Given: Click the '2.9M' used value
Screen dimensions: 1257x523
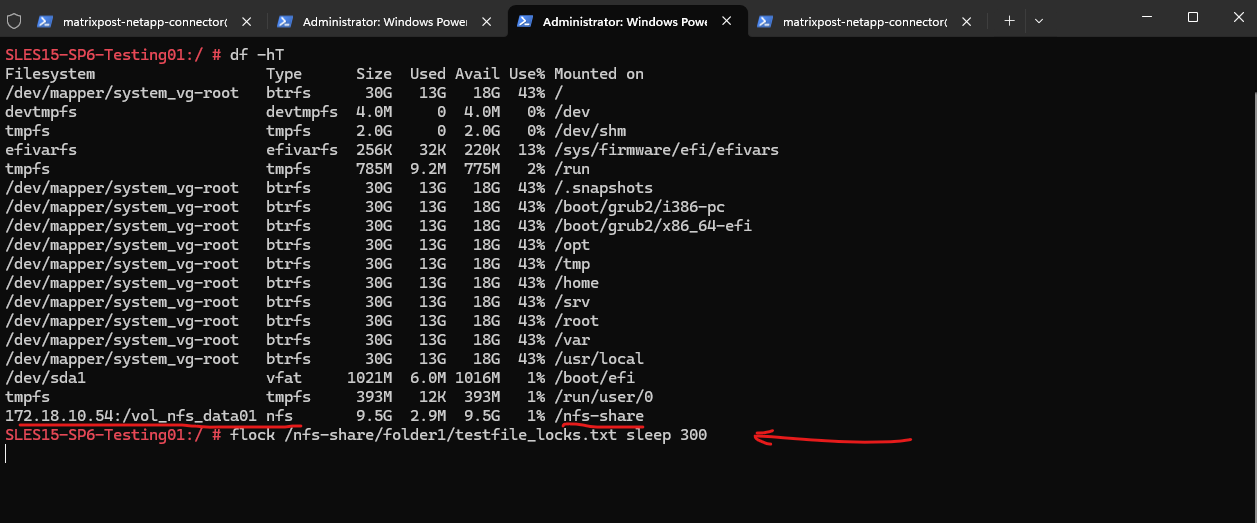Looking at the screenshot, I should (427, 416).
